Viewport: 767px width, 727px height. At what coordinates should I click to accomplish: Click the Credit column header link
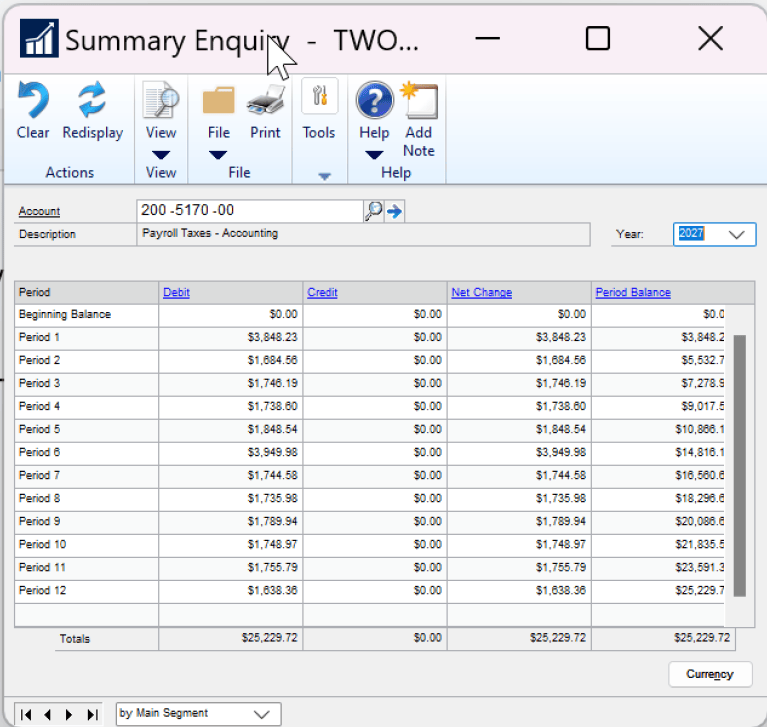[x=322, y=292]
